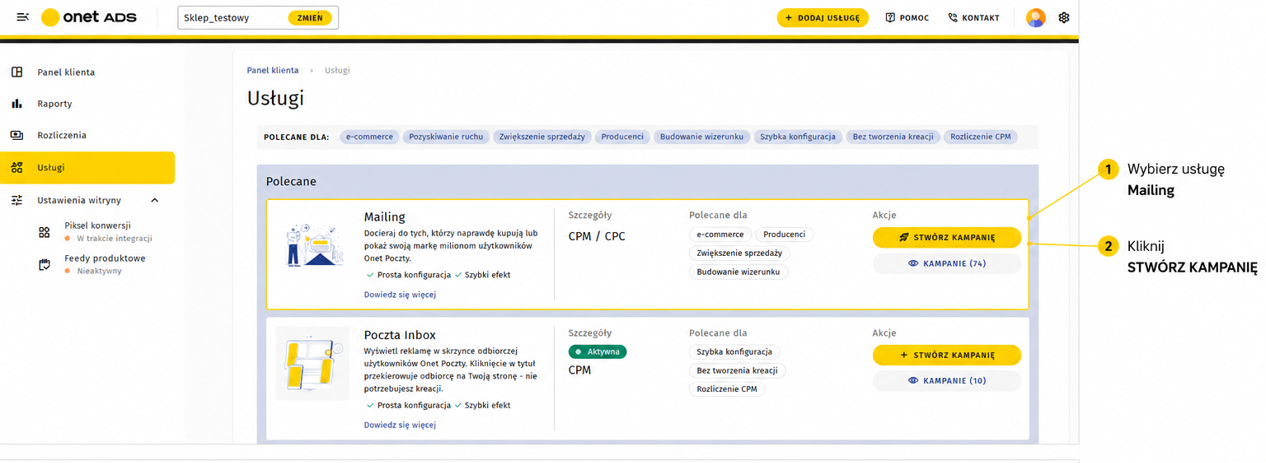Open the KONTAKT link
The width and height of the screenshot is (1266, 463).
tap(973, 18)
